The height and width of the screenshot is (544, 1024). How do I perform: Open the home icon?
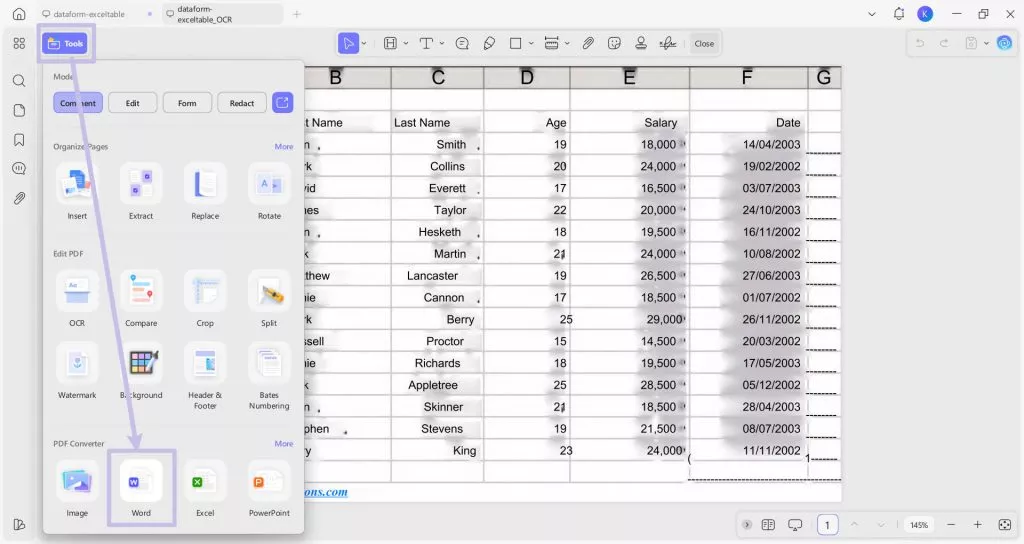(19, 14)
